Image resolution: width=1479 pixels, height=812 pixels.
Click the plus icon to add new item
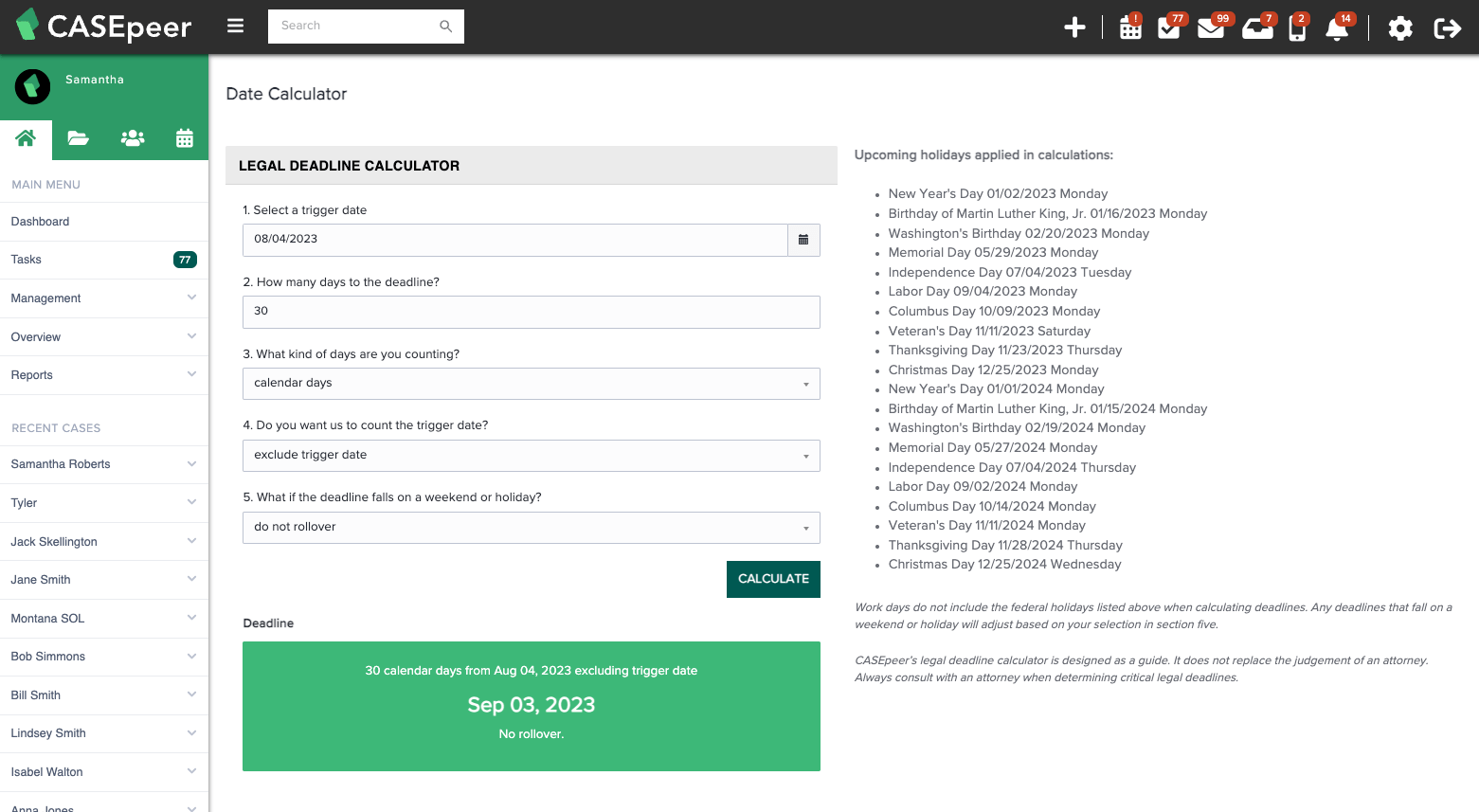click(x=1075, y=28)
